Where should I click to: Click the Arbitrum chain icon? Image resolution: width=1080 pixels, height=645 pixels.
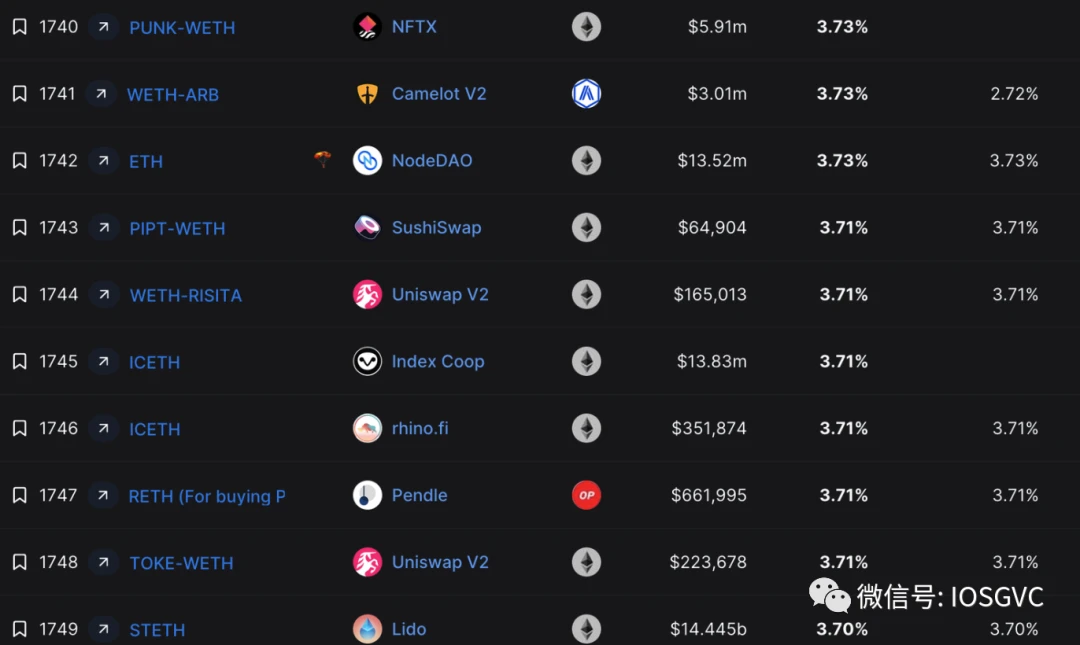[x=586, y=94]
